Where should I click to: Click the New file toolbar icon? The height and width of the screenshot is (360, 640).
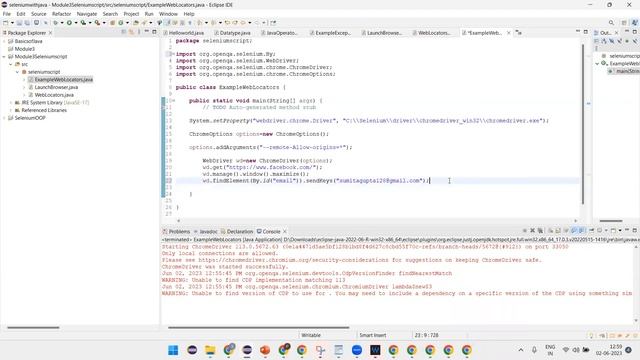pyautogui.click(x=6, y=23)
